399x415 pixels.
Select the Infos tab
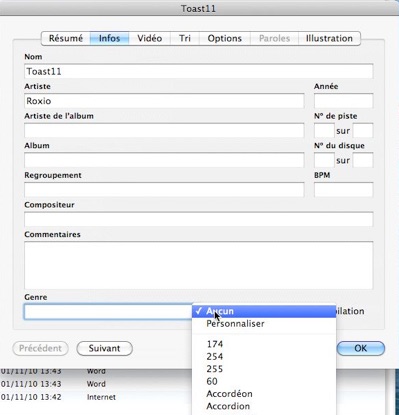click(109, 38)
